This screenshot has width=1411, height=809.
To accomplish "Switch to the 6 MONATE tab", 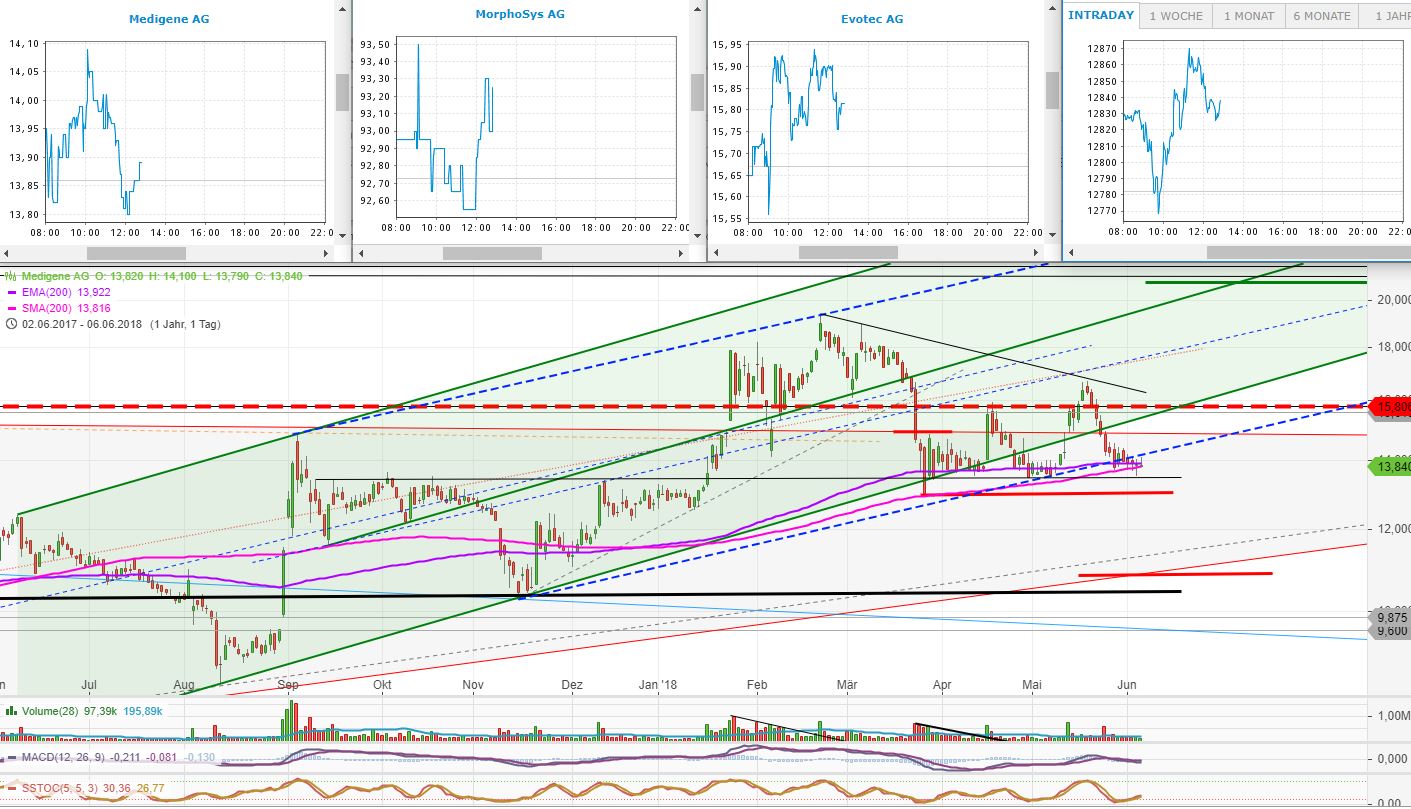I will tap(1321, 15).
